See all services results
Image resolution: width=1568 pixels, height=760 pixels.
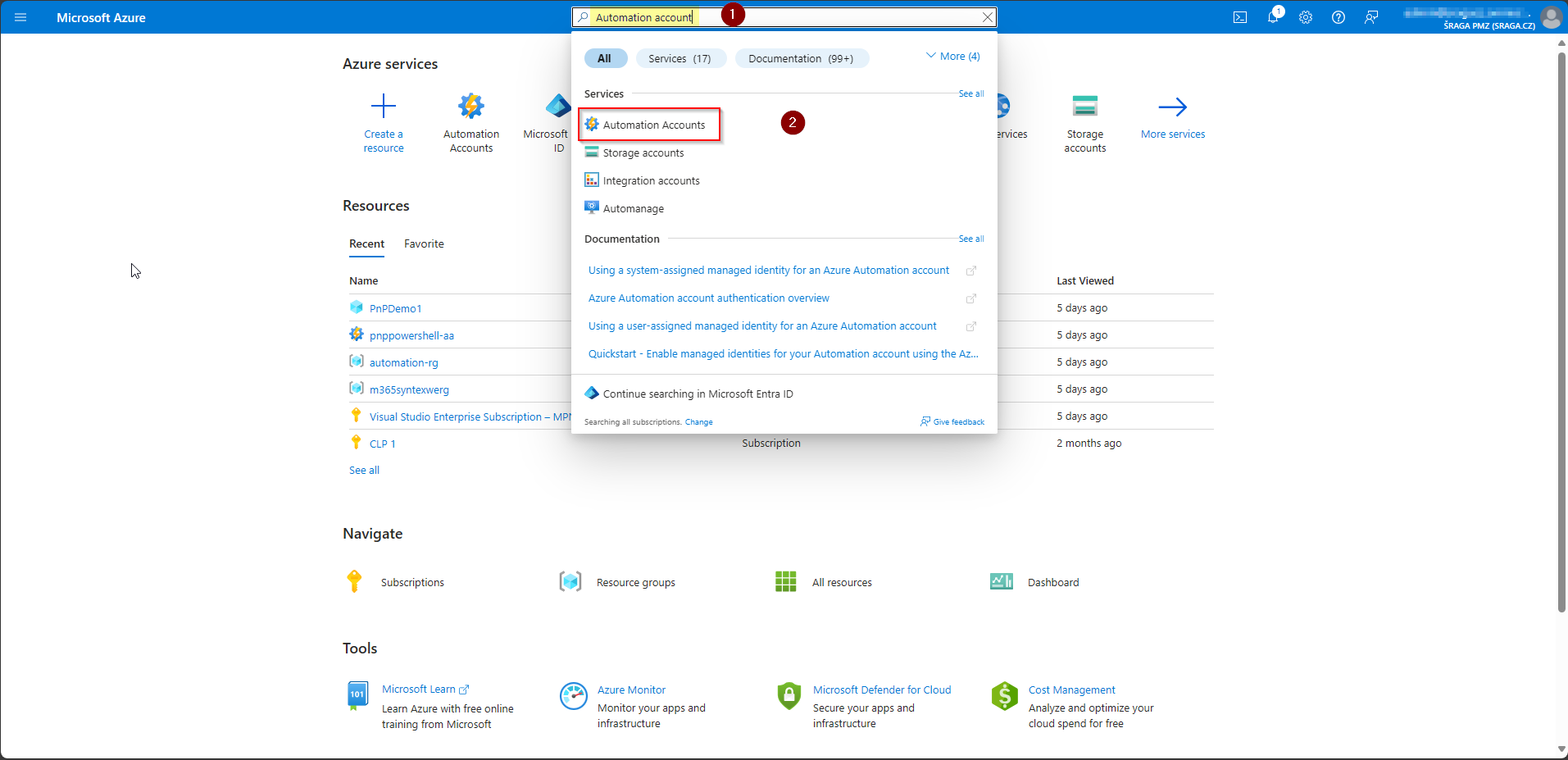coord(971,93)
